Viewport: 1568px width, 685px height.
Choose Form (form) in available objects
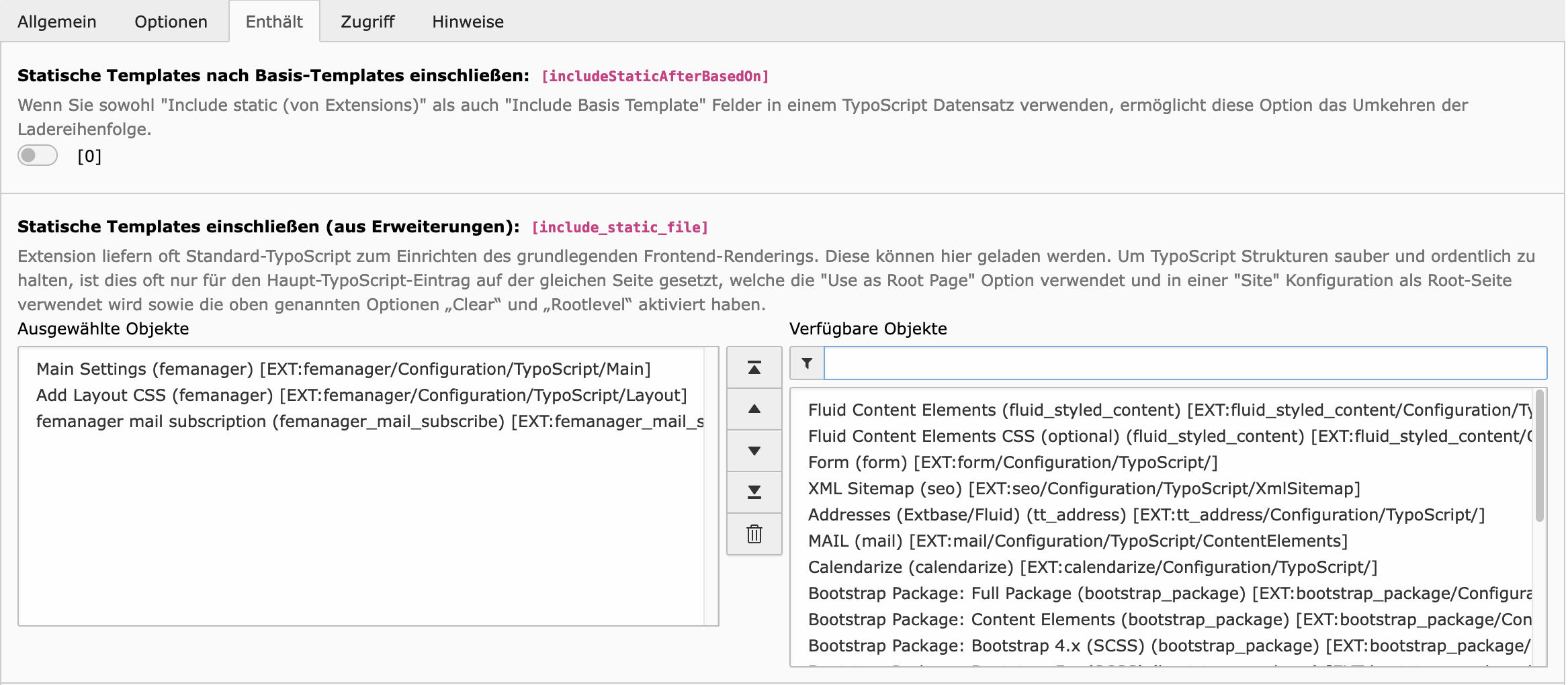point(1012,462)
